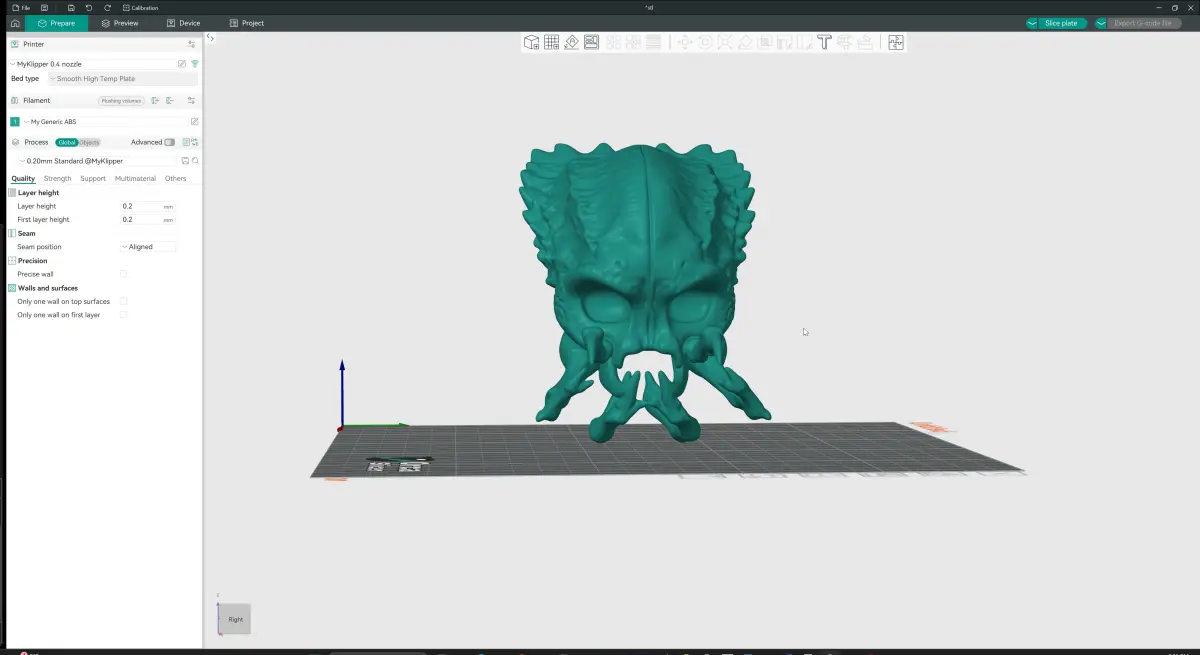Click the First layer height input field
Viewport: 1200px width, 655px height.
pos(147,219)
